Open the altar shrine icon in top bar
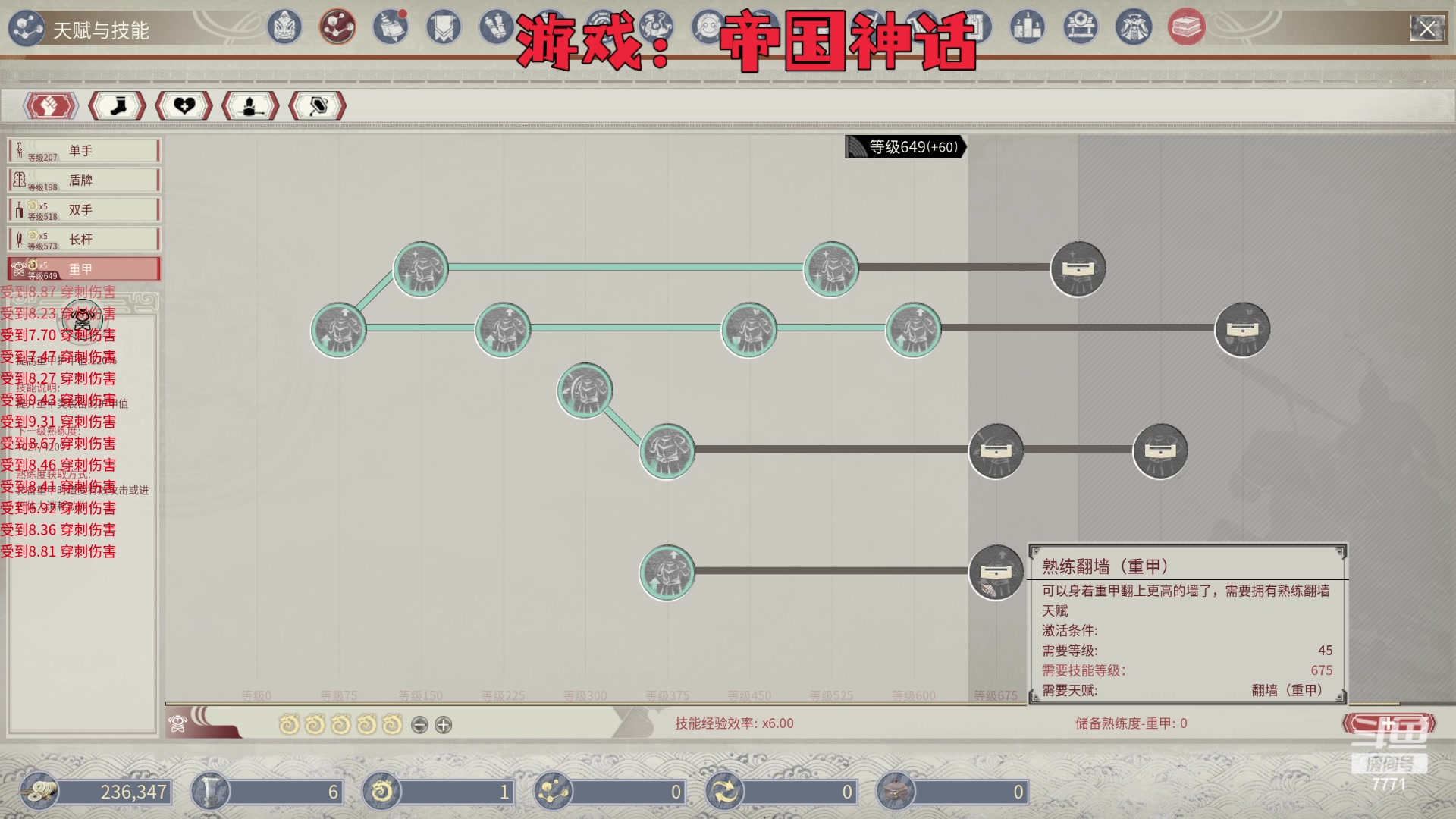 tap(1081, 28)
